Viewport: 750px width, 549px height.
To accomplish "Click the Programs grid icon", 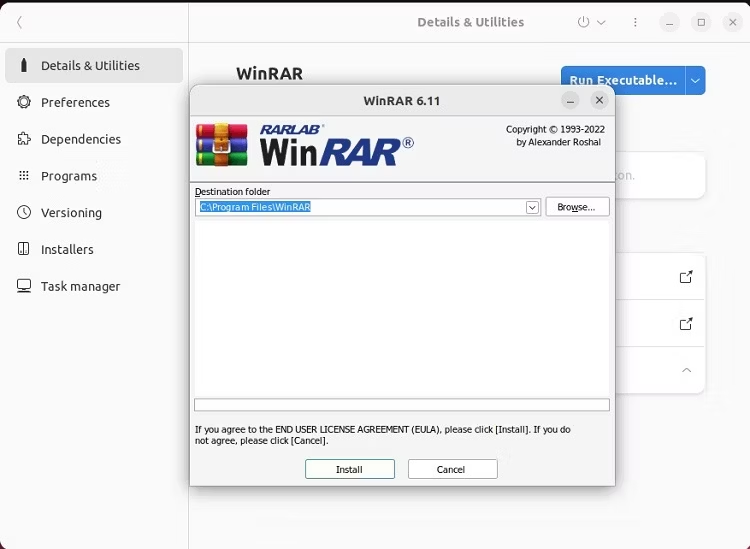I will [x=23, y=176].
